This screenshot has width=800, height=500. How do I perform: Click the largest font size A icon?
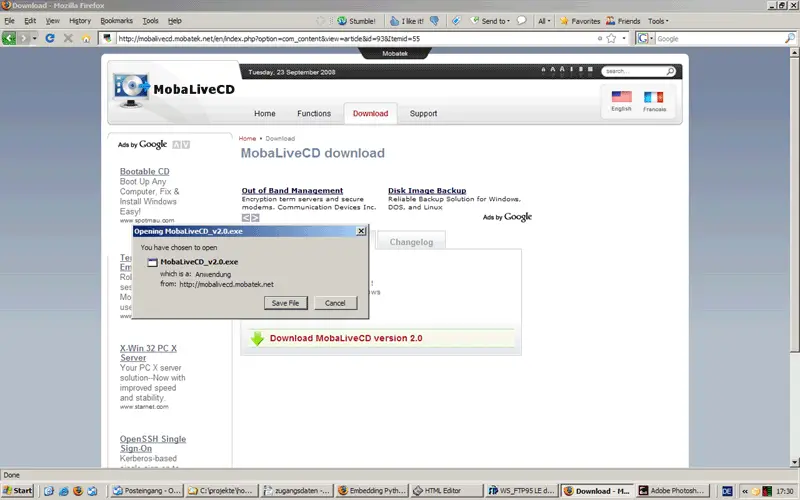[562, 69]
